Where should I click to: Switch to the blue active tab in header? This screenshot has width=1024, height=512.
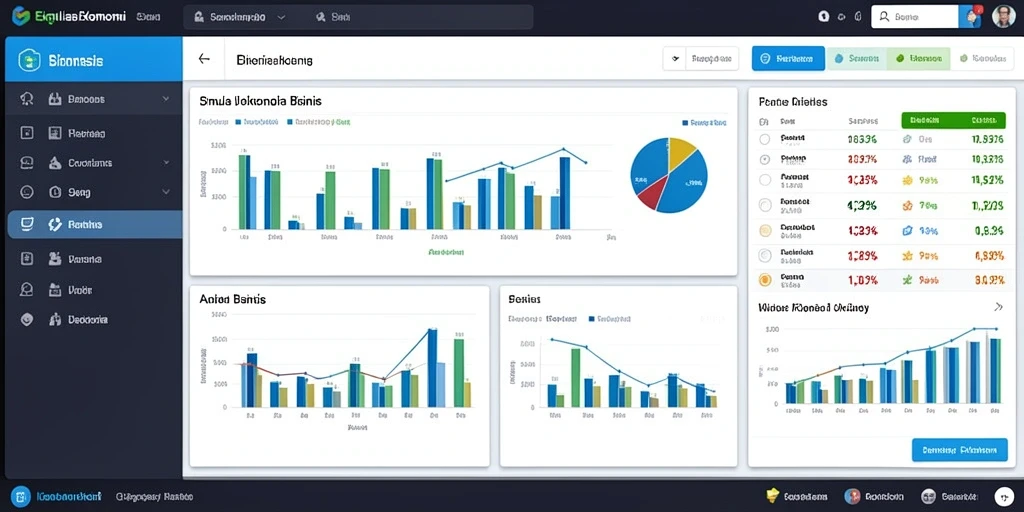click(x=788, y=58)
